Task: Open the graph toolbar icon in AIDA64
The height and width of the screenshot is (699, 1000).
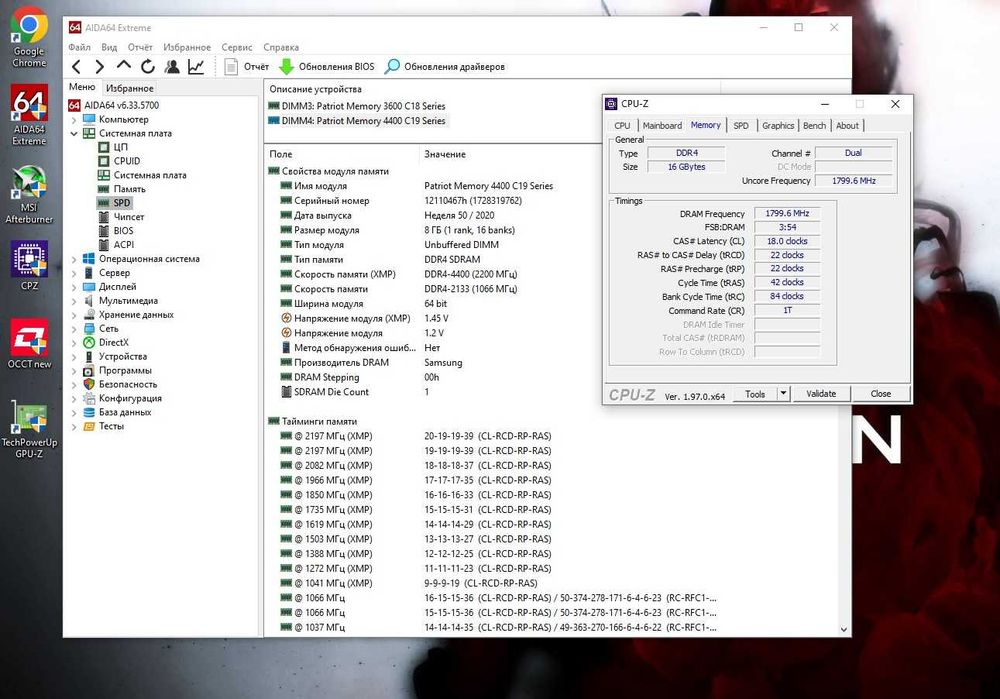Action: tap(196, 66)
